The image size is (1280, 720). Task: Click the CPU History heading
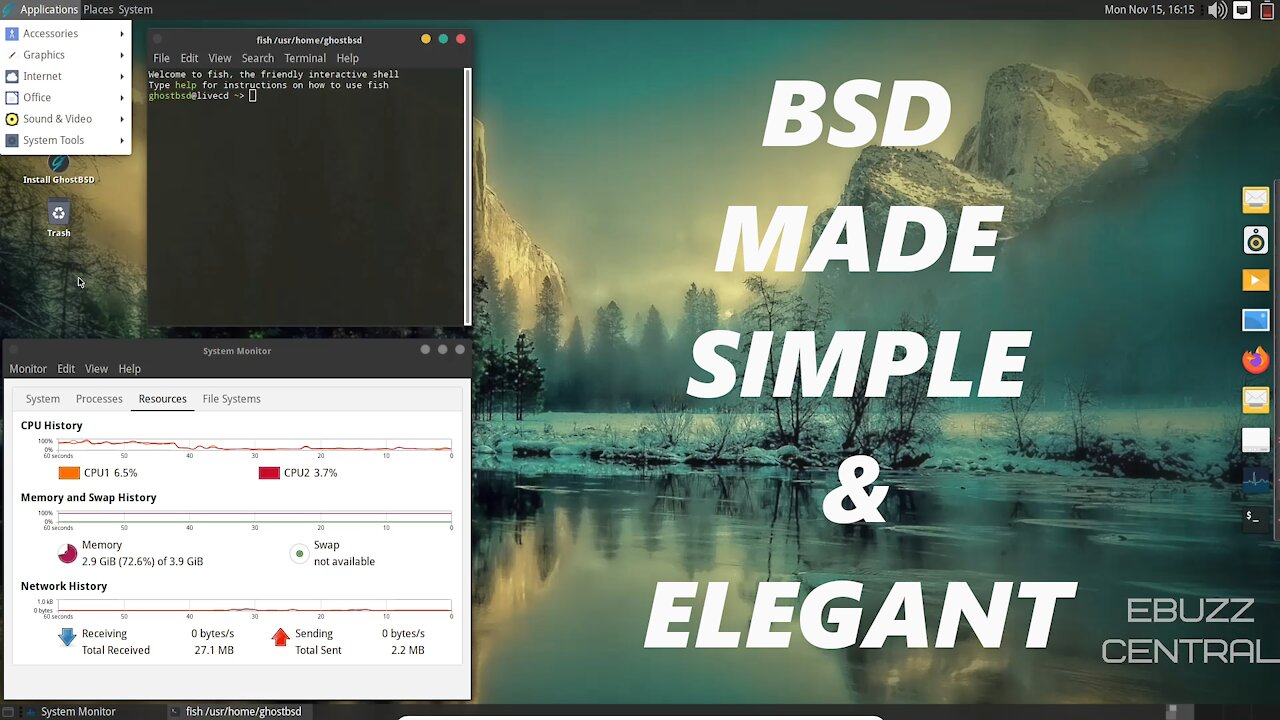[52, 426]
